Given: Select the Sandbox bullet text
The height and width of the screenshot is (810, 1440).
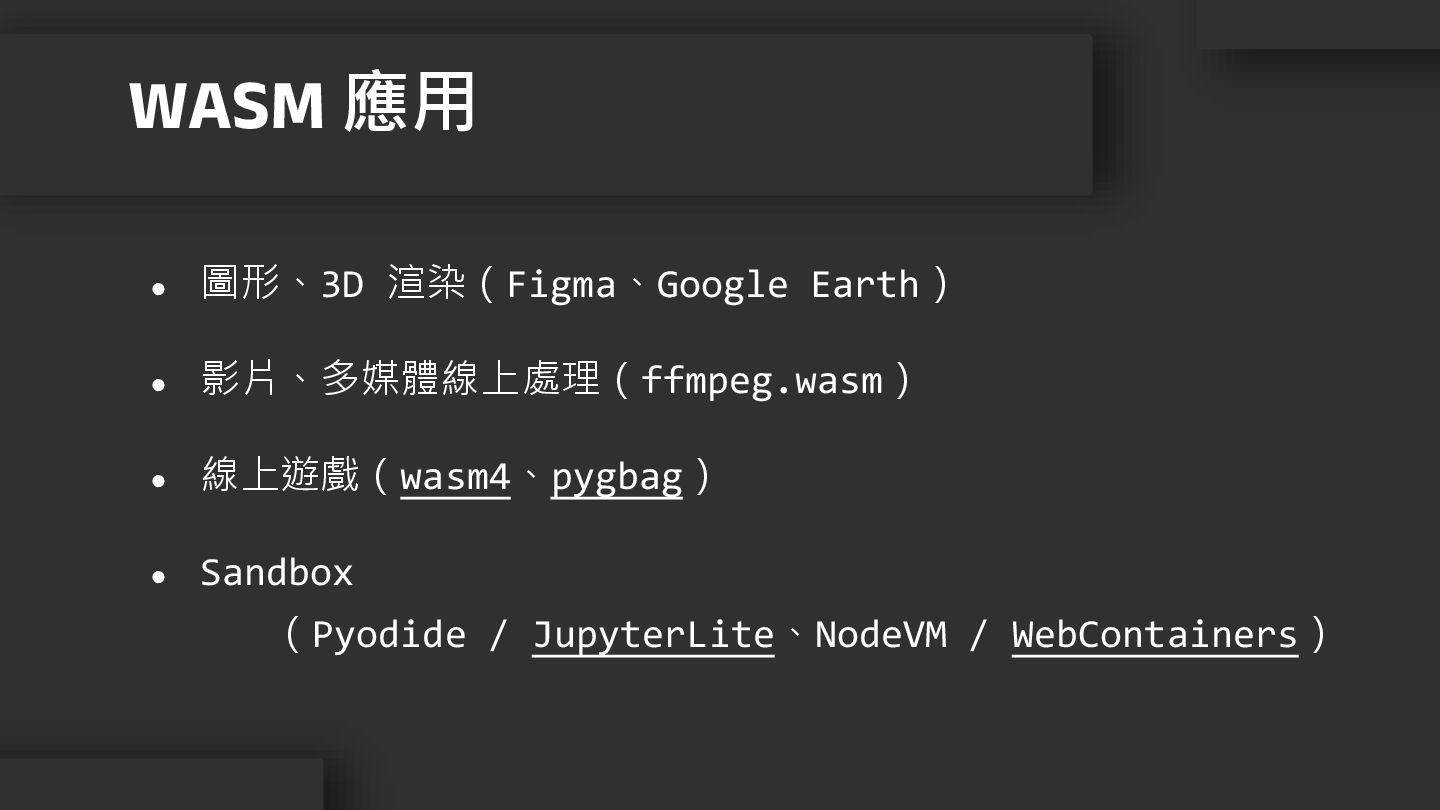Looking at the screenshot, I should (277, 573).
